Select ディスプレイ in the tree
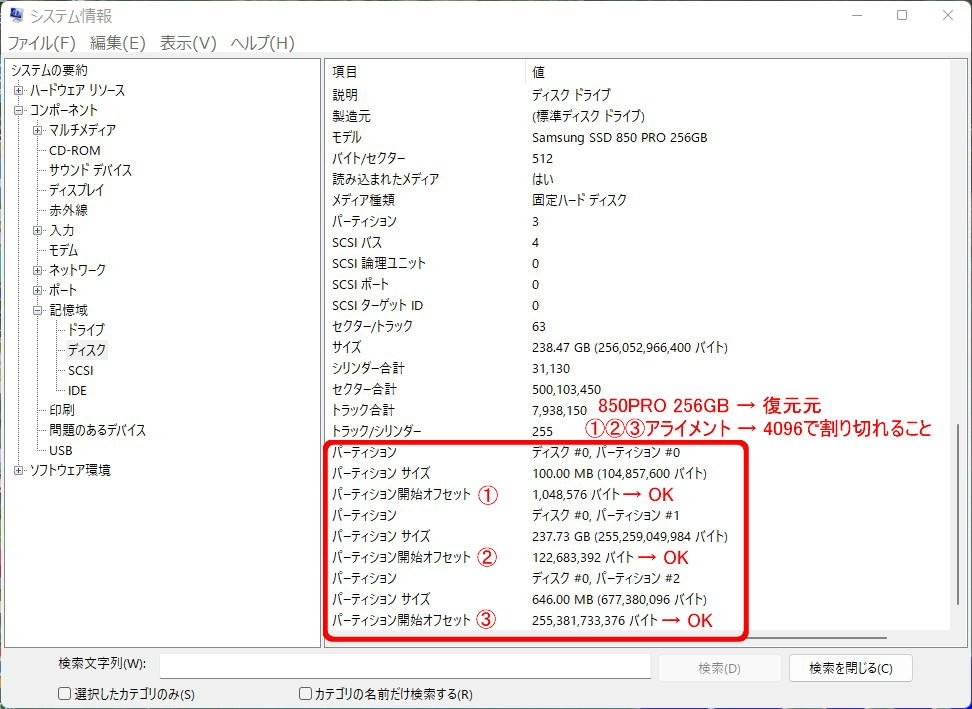The image size is (972, 709). tap(76, 190)
